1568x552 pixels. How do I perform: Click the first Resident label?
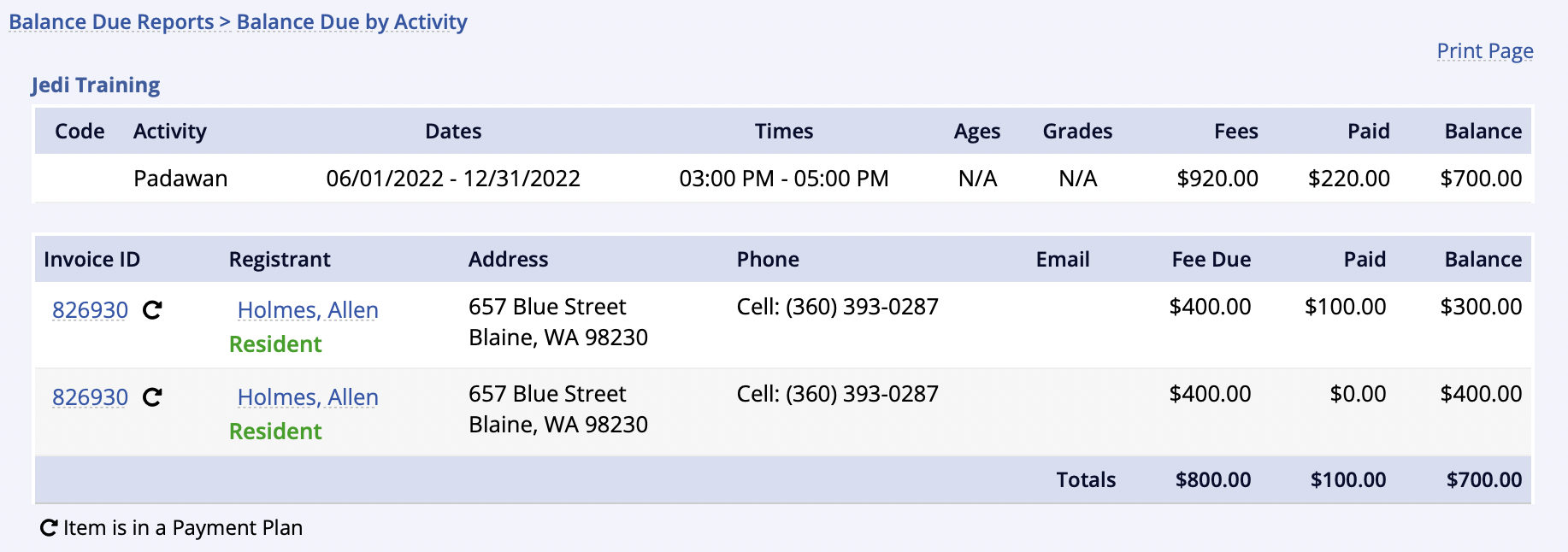(x=275, y=344)
